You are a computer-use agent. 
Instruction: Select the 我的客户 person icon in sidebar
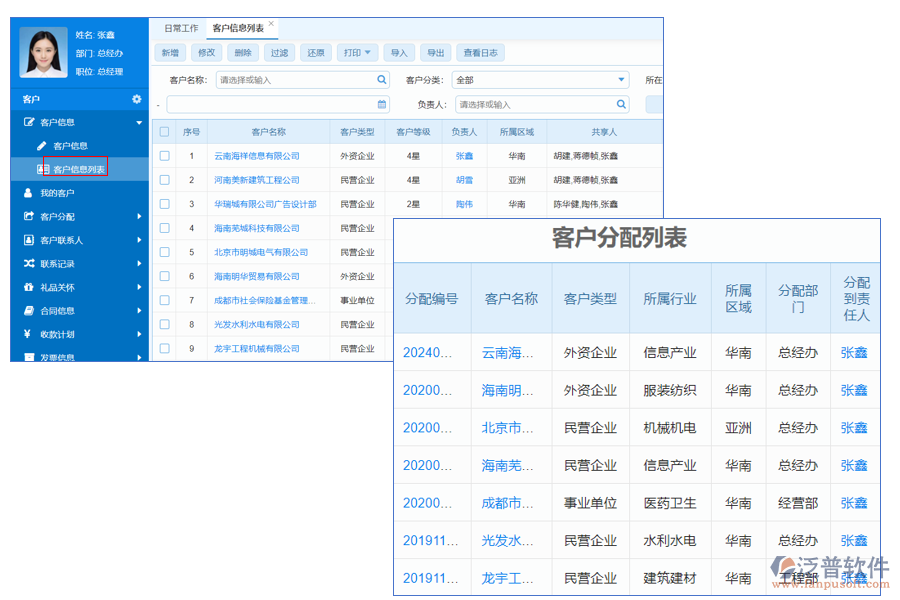tap(27, 190)
